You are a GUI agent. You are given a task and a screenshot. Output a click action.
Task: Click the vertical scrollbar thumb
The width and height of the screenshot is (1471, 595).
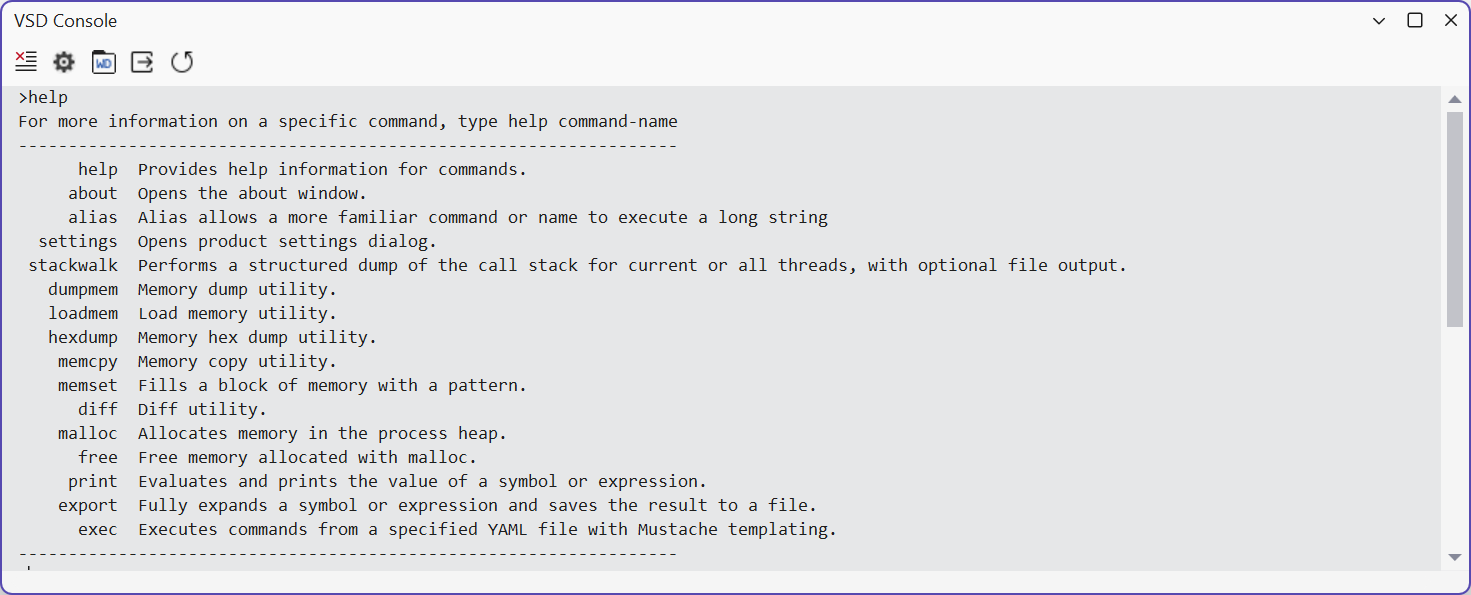(1455, 219)
